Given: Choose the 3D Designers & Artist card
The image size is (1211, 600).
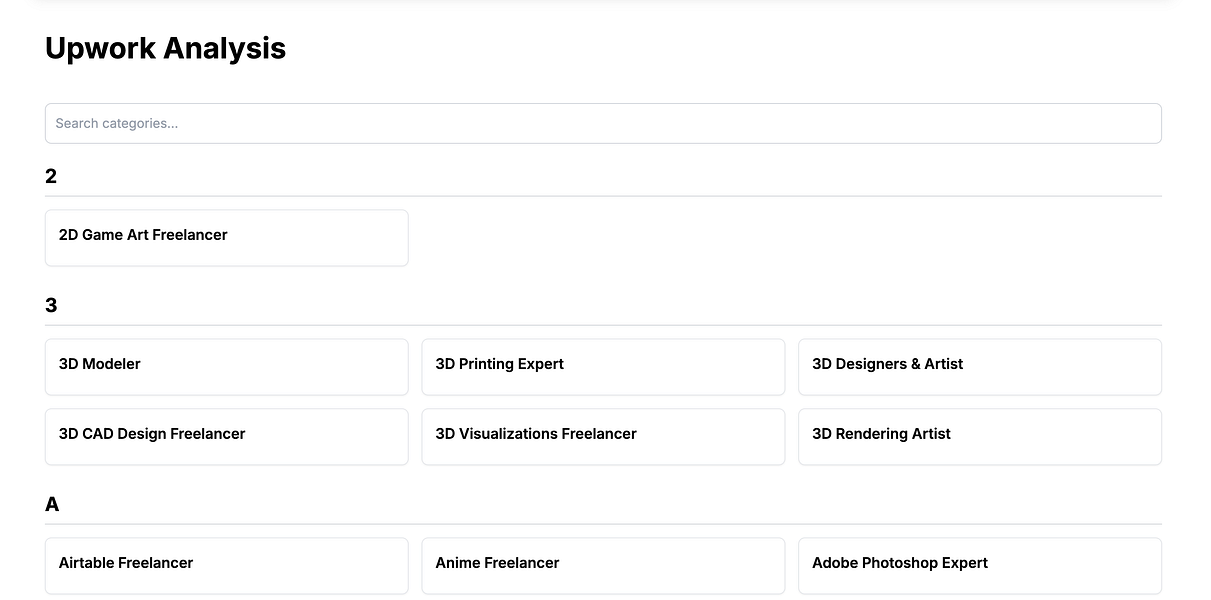Looking at the screenshot, I should (979, 366).
